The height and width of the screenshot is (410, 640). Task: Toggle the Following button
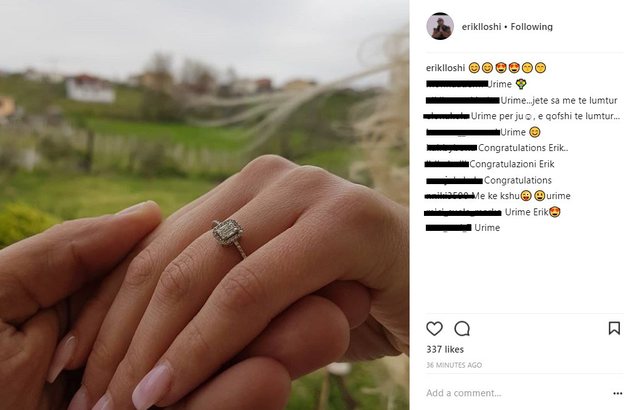tap(531, 27)
